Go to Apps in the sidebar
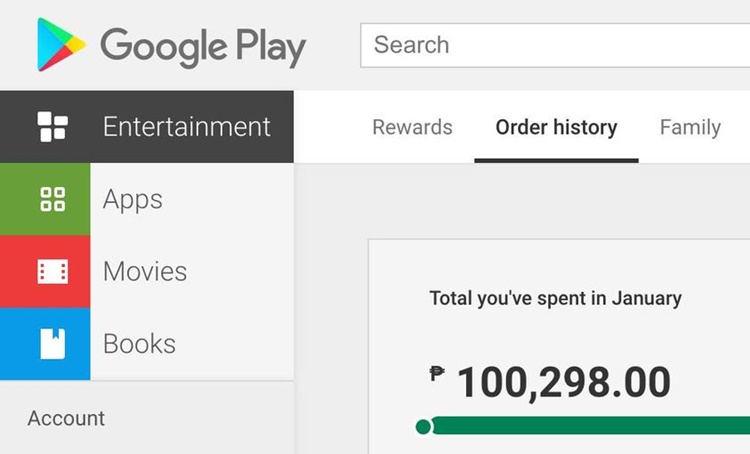 point(132,199)
